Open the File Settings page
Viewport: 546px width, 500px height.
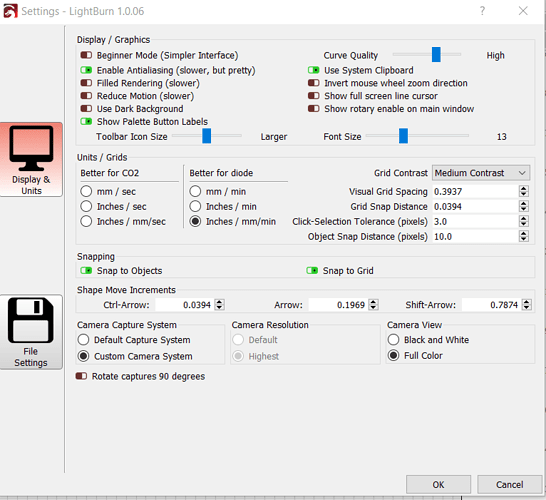click(31, 332)
